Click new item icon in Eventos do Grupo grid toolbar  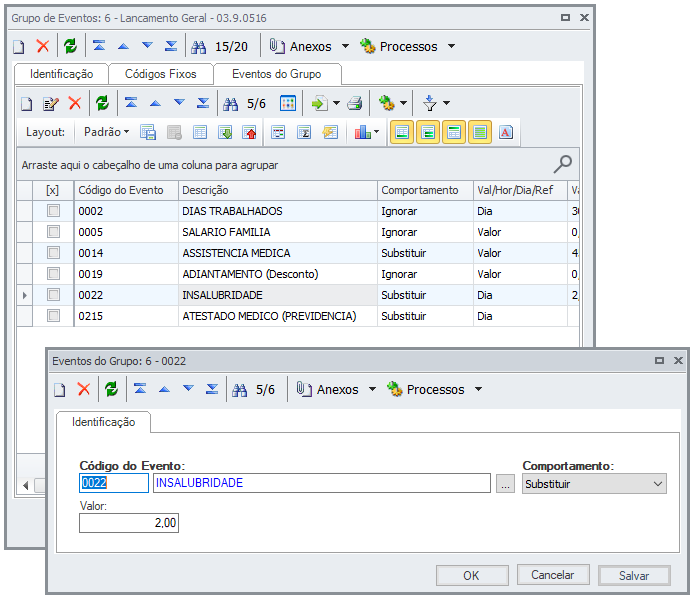27,104
